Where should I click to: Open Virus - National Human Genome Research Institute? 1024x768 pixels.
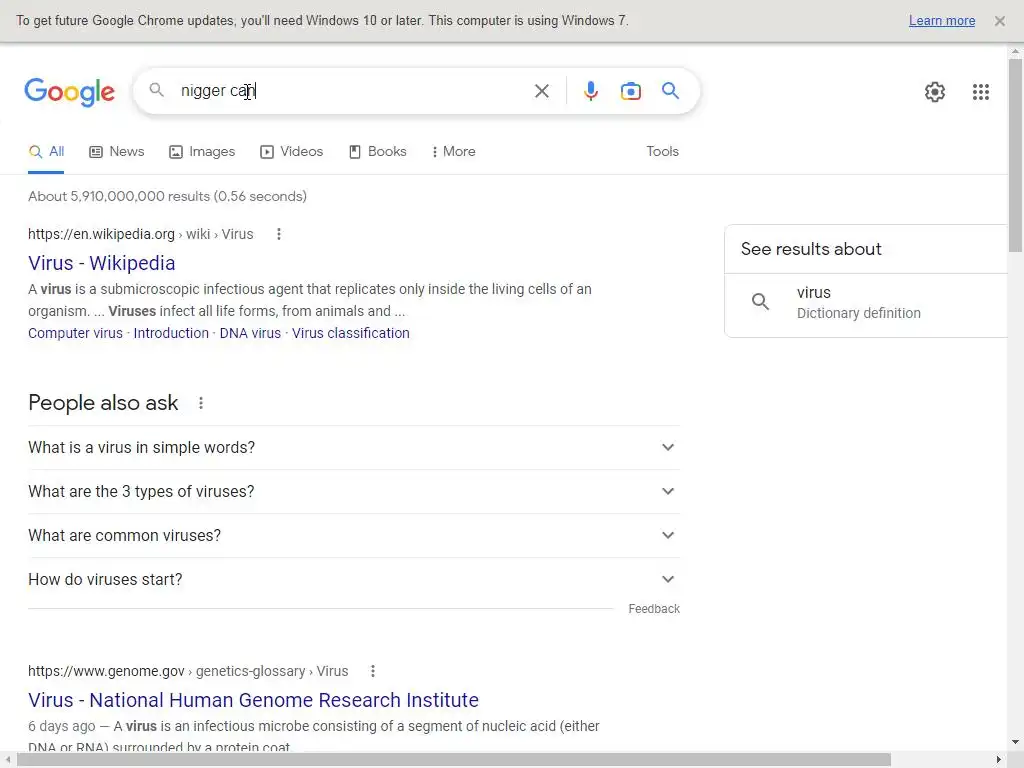[253, 700]
